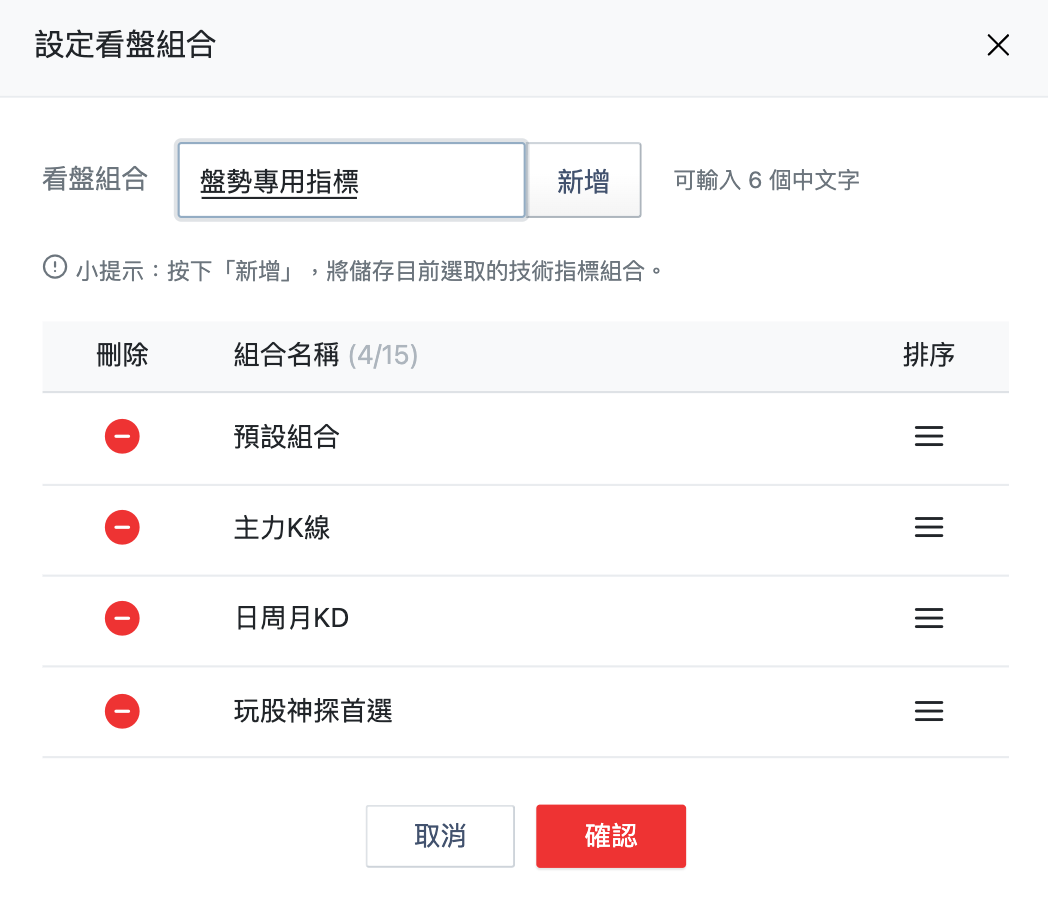This screenshot has width=1048, height=908.
Task: Click the sort handle next to 主力K線
Action: pos(929,528)
